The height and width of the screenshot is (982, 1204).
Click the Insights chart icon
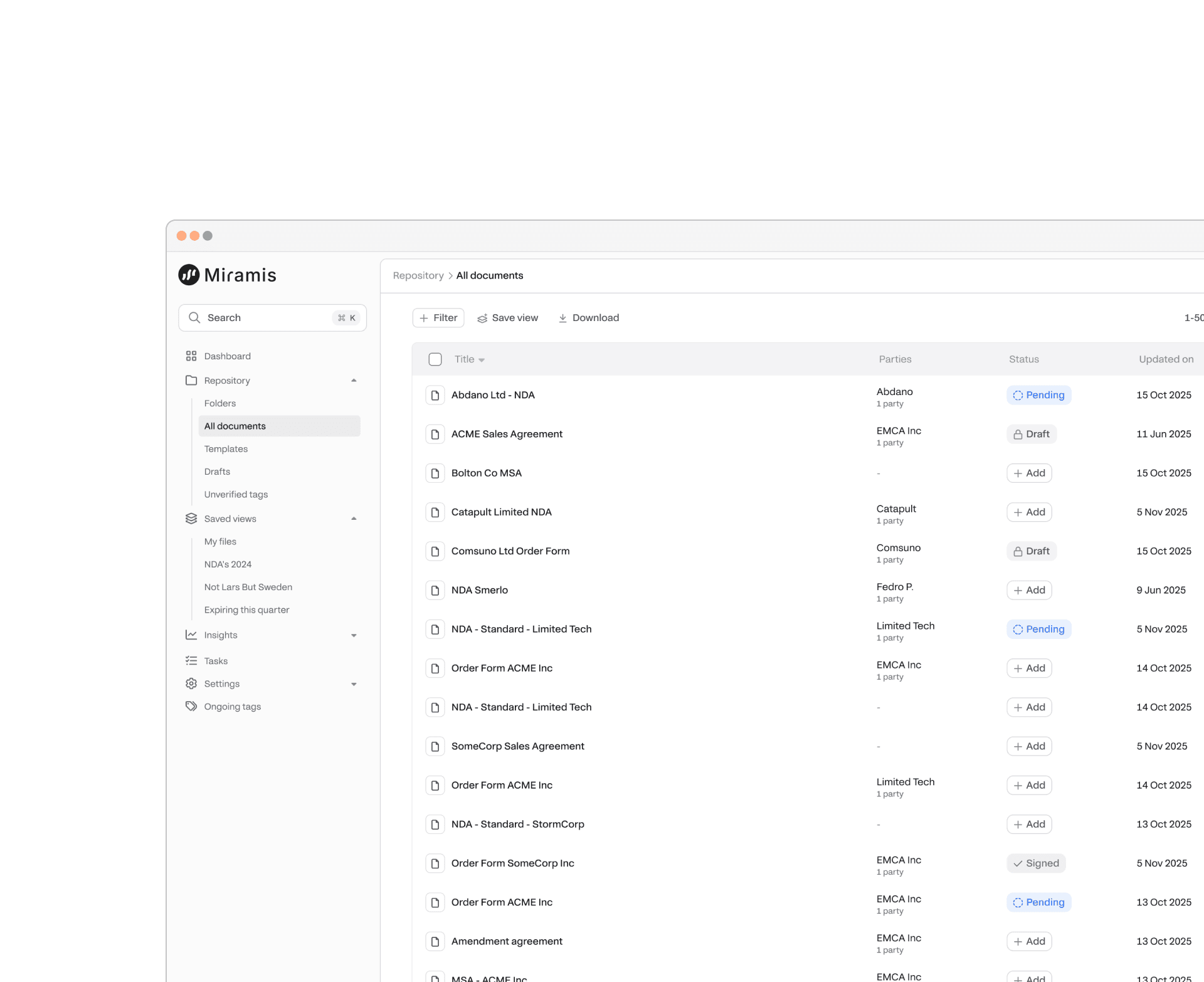point(191,635)
